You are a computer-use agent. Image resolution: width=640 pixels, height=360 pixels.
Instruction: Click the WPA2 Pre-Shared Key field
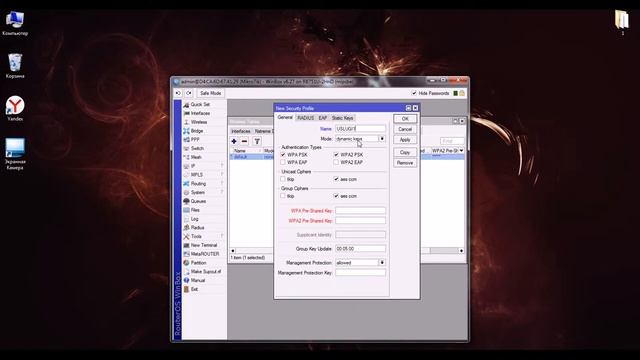tap(360, 220)
